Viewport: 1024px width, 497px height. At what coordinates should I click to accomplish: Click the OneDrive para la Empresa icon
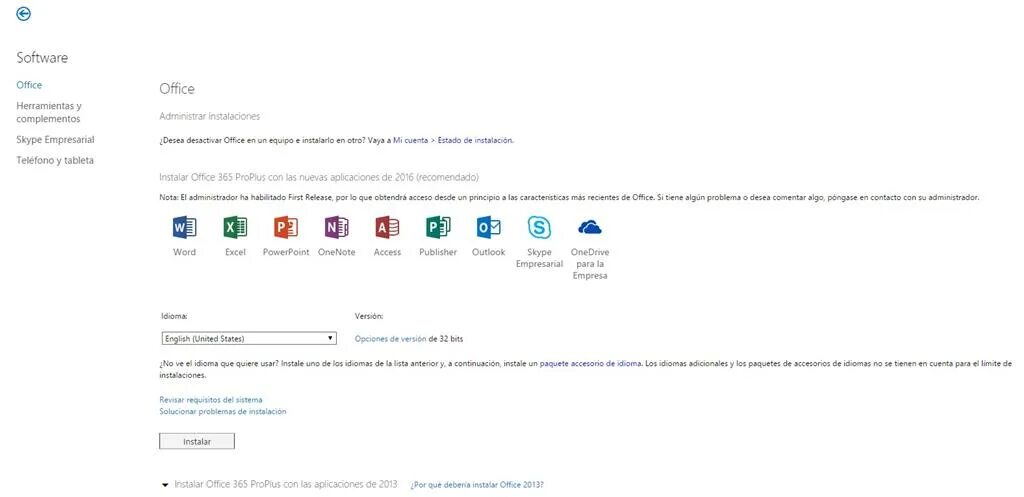[x=590, y=227]
